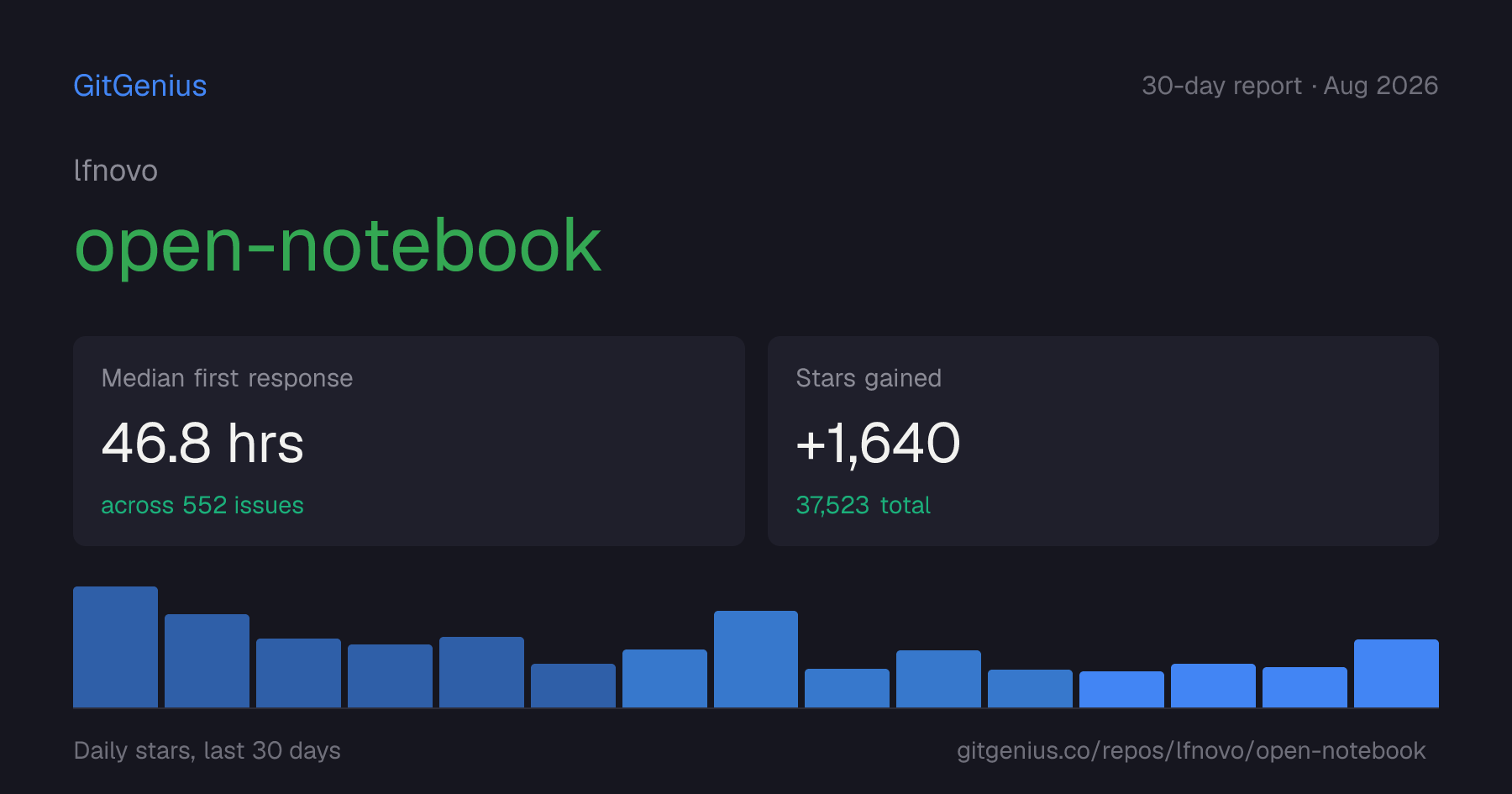Follow the across 552 issues link

(202, 505)
